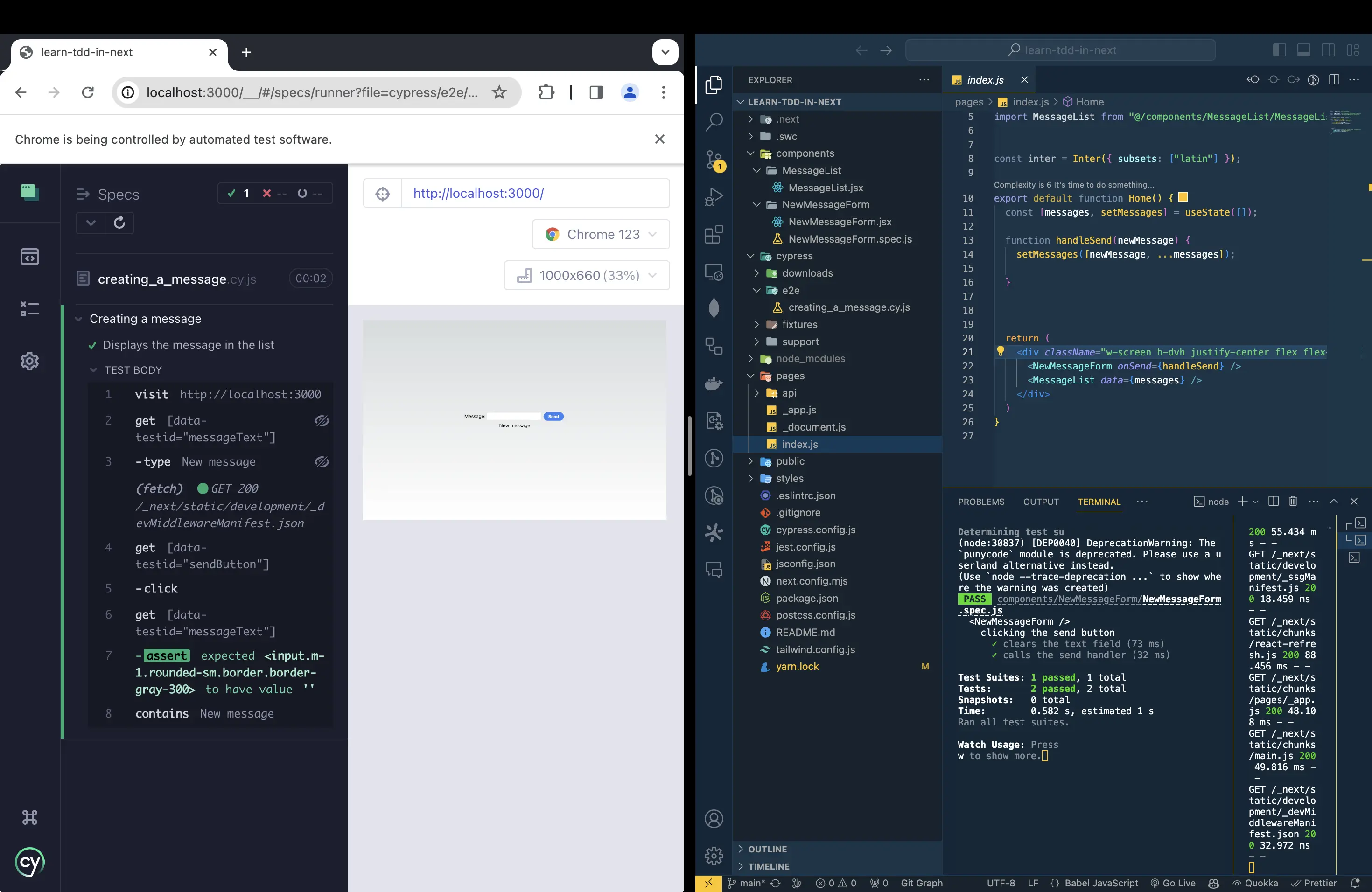Screen dimensions: 1372x892
Task: Open NewMessageForm.spec.js in Explorer
Action: tap(850, 239)
